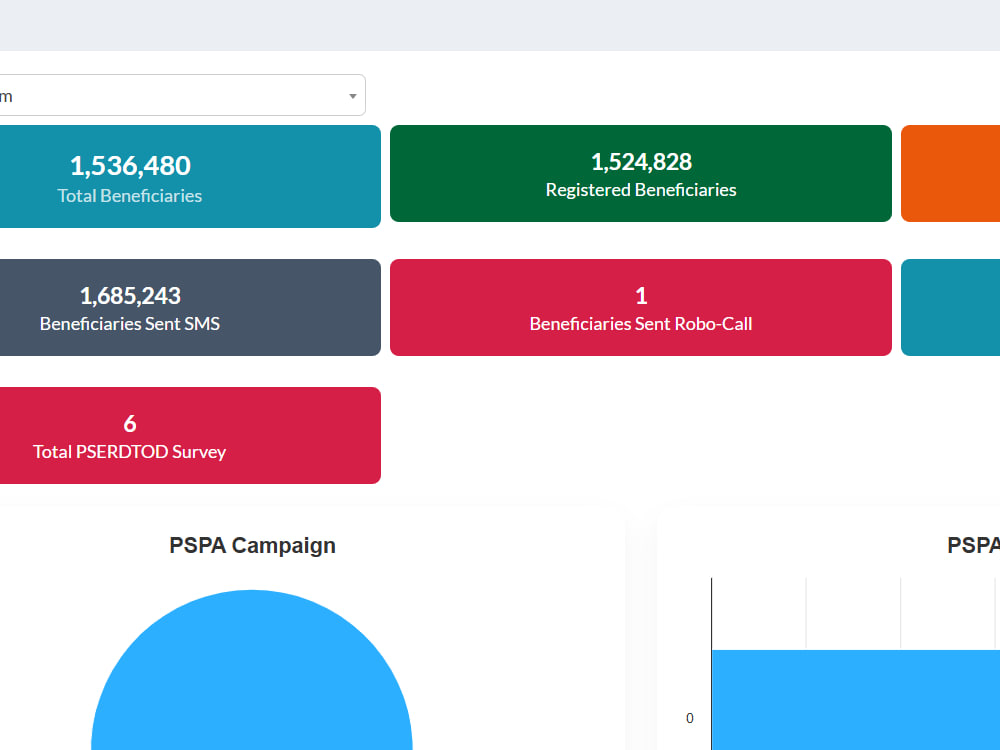Select the 1,524,828 registered count
The height and width of the screenshot is (750, 1000).
pyautogui.click(x=641, y=162)
